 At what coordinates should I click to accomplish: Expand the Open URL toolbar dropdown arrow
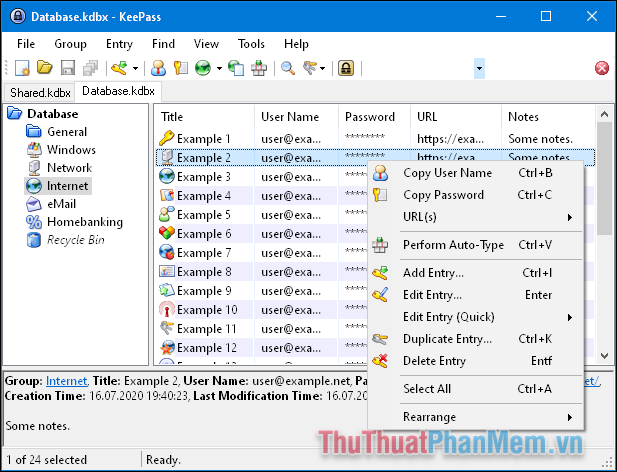219,68
